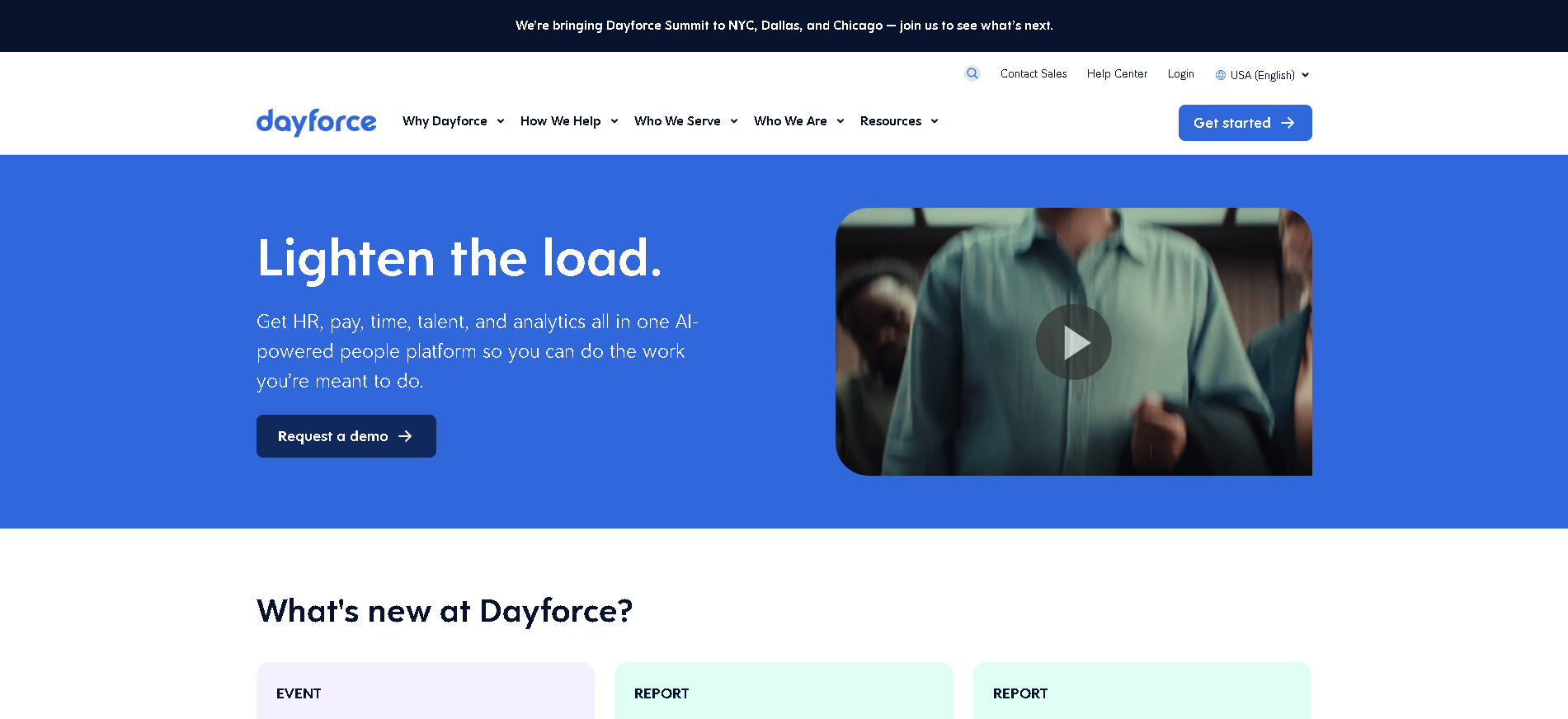Screen dimensions: 1568x719
Task: Click the Contact Sales link
Action: [x=1034, y=74]
